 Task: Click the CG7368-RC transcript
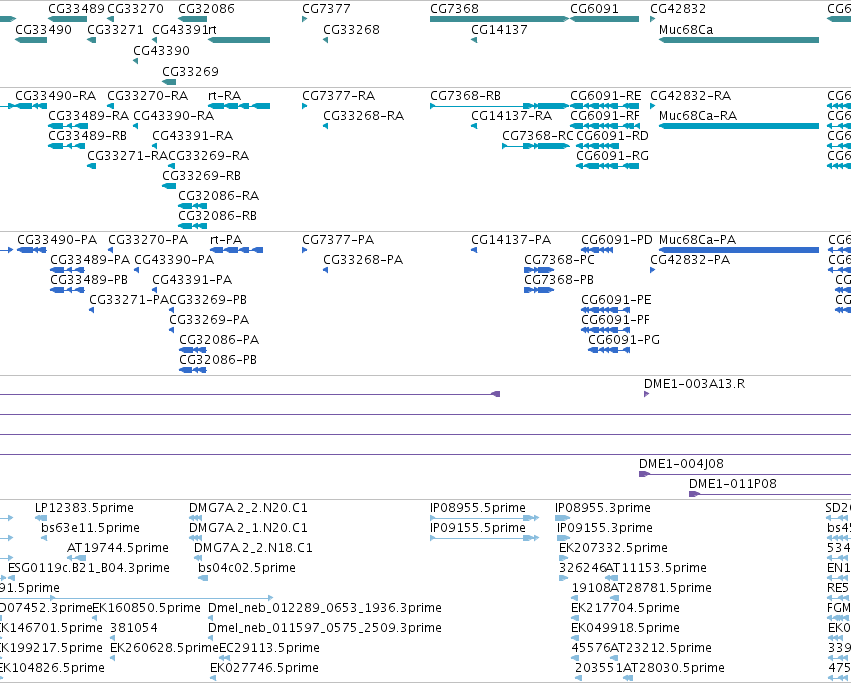(x=536, y=146)
